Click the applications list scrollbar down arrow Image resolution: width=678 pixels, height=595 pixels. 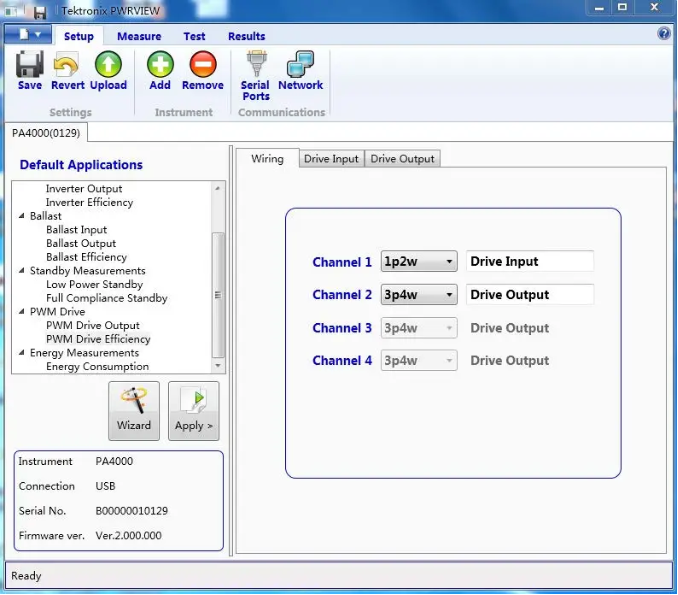pyautogui.click(x=218, y=367)
